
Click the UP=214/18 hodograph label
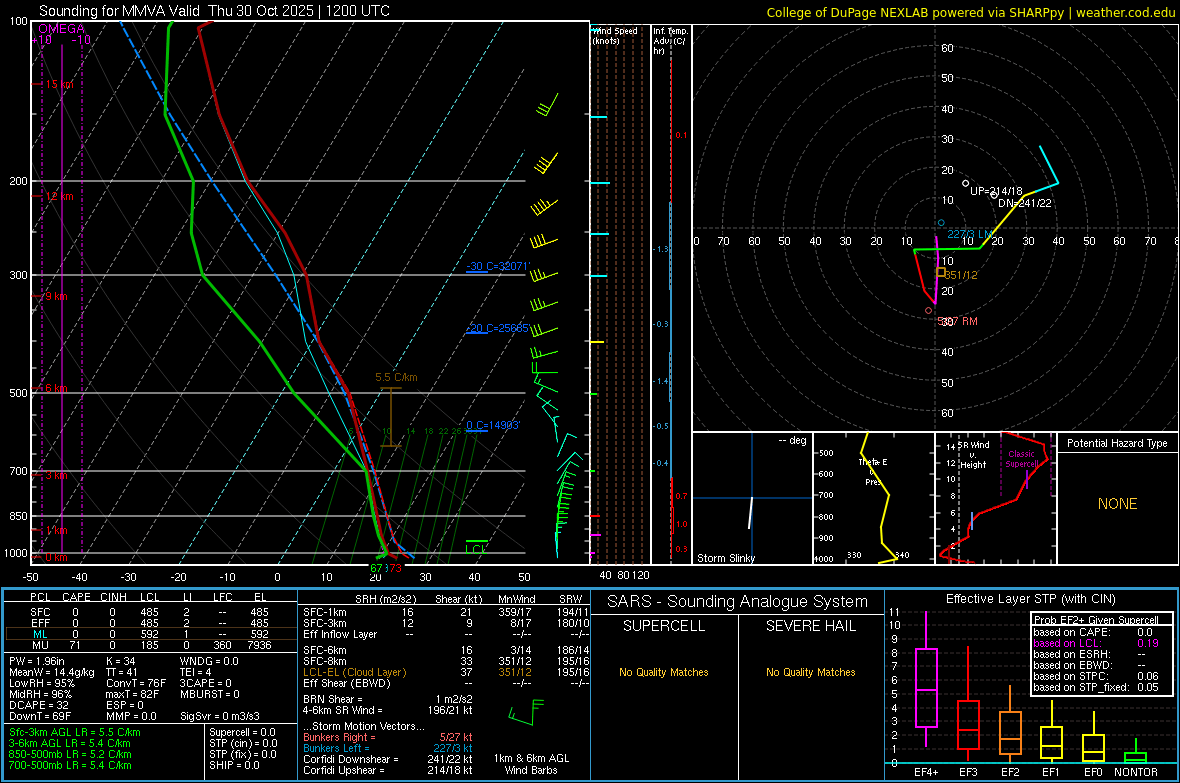point(996,191)
